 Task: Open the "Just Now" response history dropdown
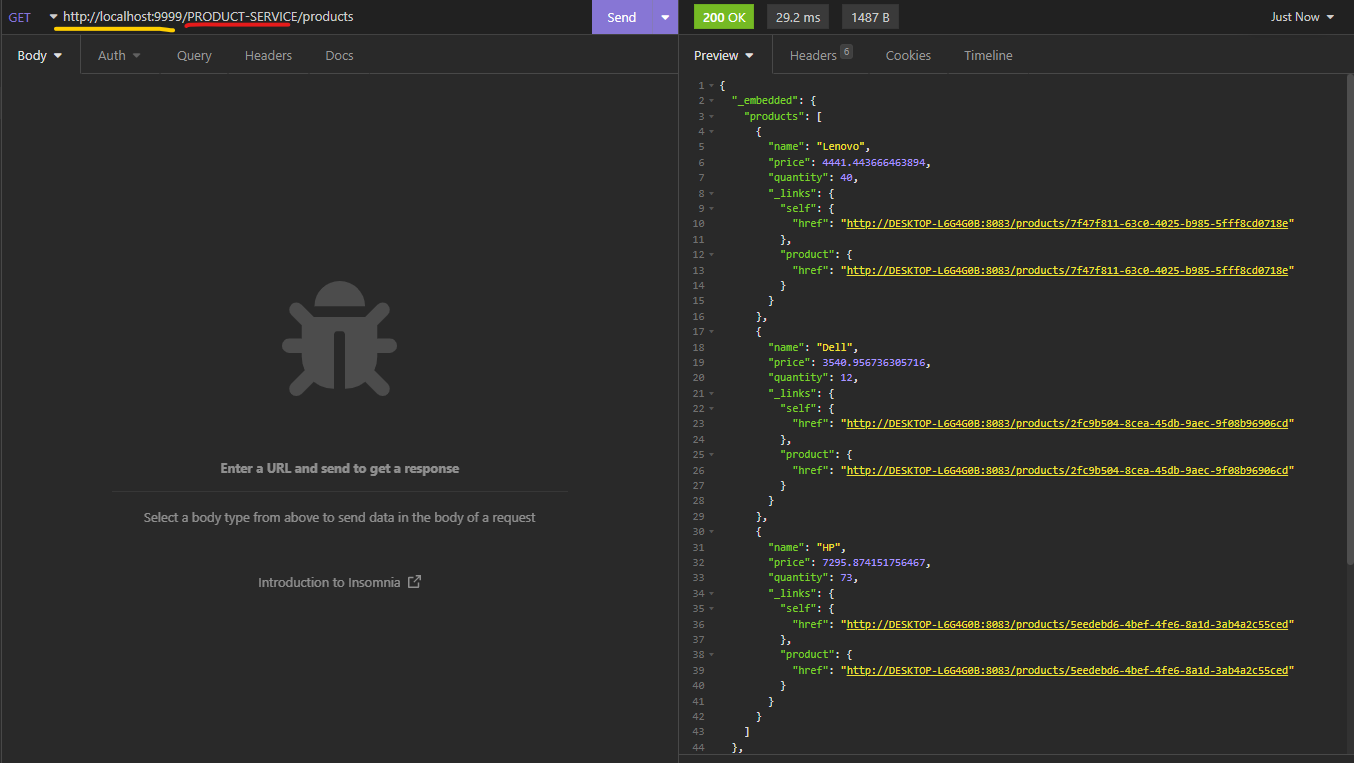(x=1302, y=17)
